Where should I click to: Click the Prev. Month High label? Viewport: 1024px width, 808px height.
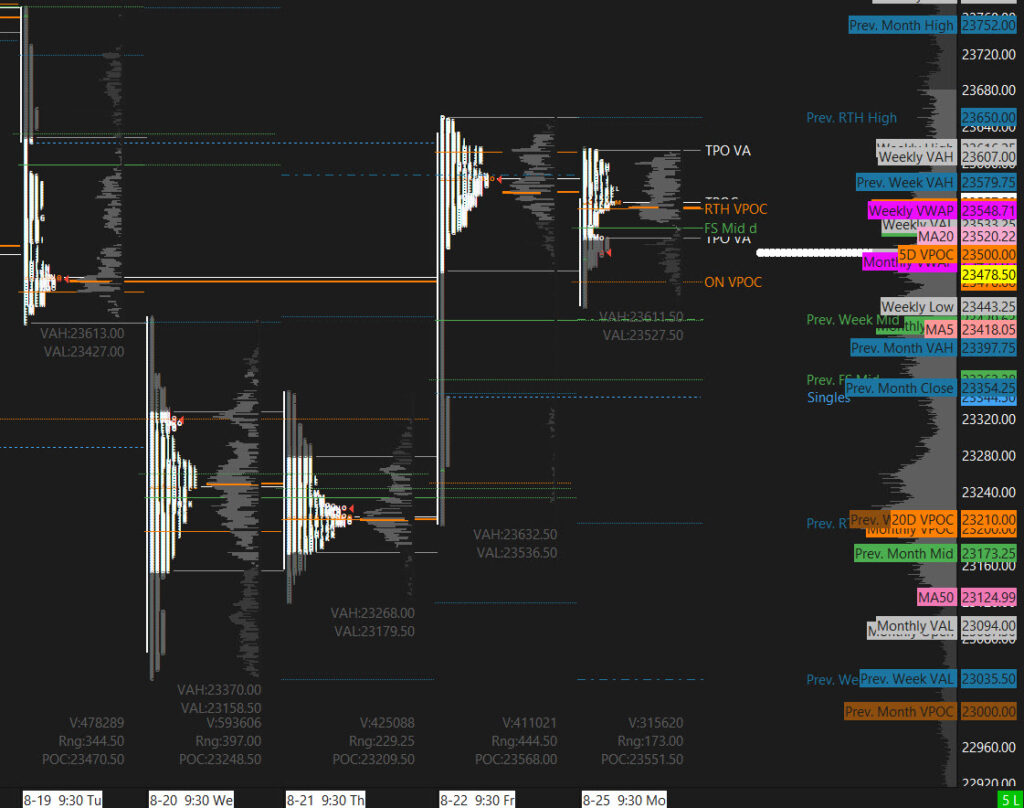click(x=901, y=25)
